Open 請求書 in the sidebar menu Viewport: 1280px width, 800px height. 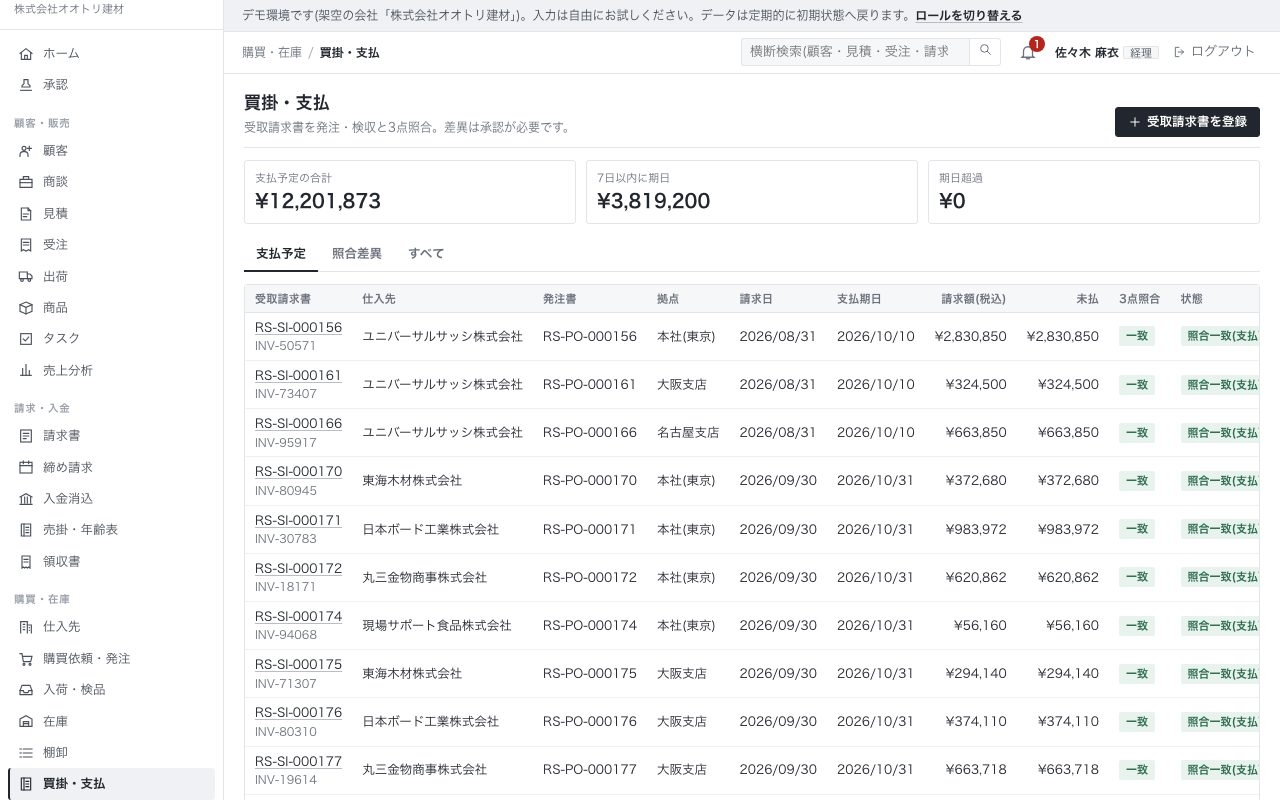(x=111, y=436)
